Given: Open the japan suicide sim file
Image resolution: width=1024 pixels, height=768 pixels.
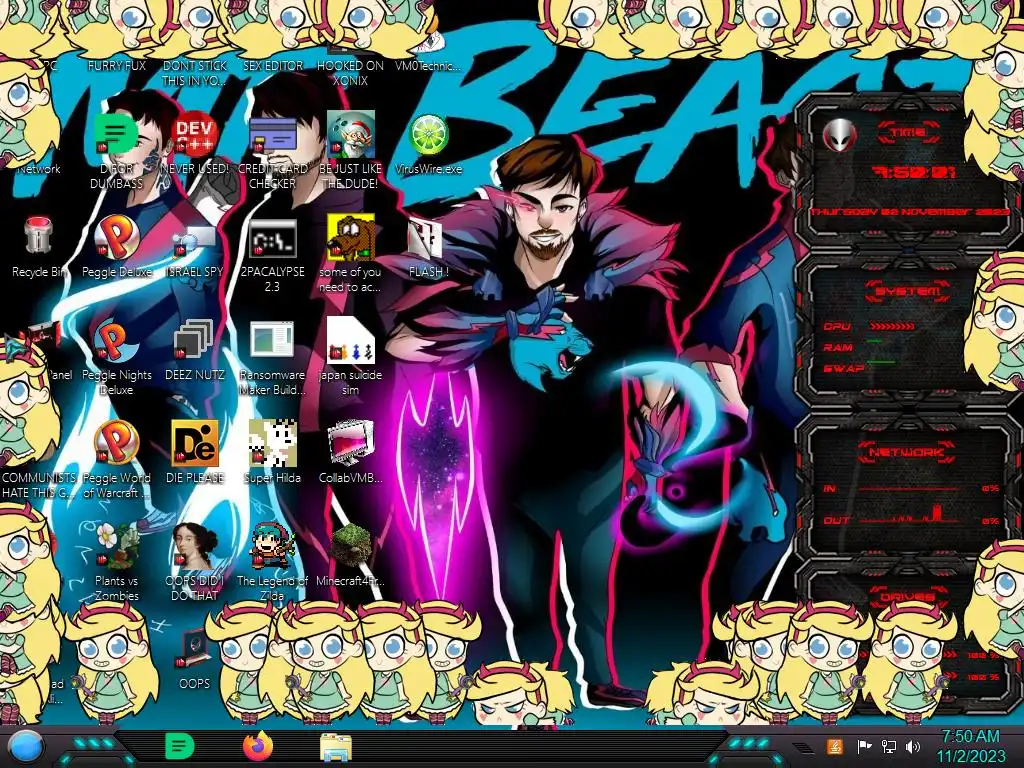Looking at the screenshot, I should pos(351,340).
